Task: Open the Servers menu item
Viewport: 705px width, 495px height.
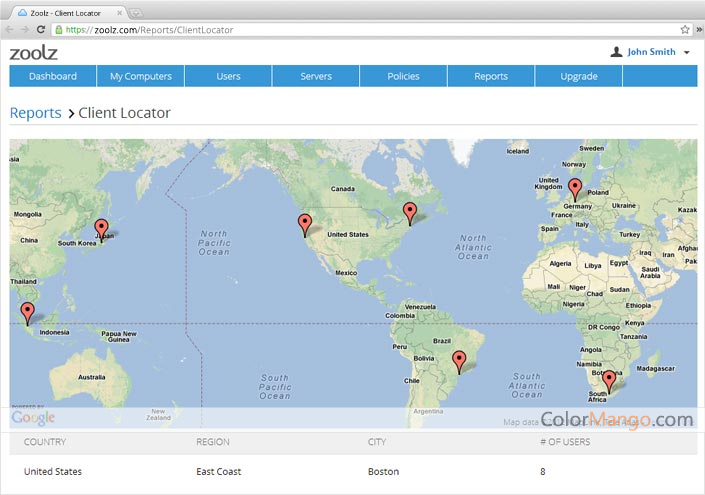Action: [316, 76]
